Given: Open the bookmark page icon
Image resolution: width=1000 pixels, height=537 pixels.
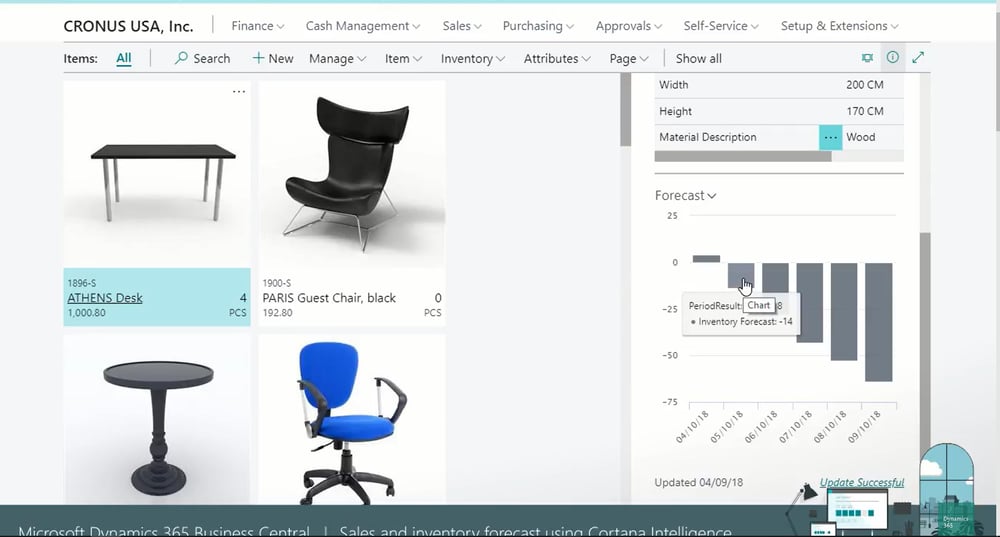Looking at the screenshot, I should click(867, 58).
